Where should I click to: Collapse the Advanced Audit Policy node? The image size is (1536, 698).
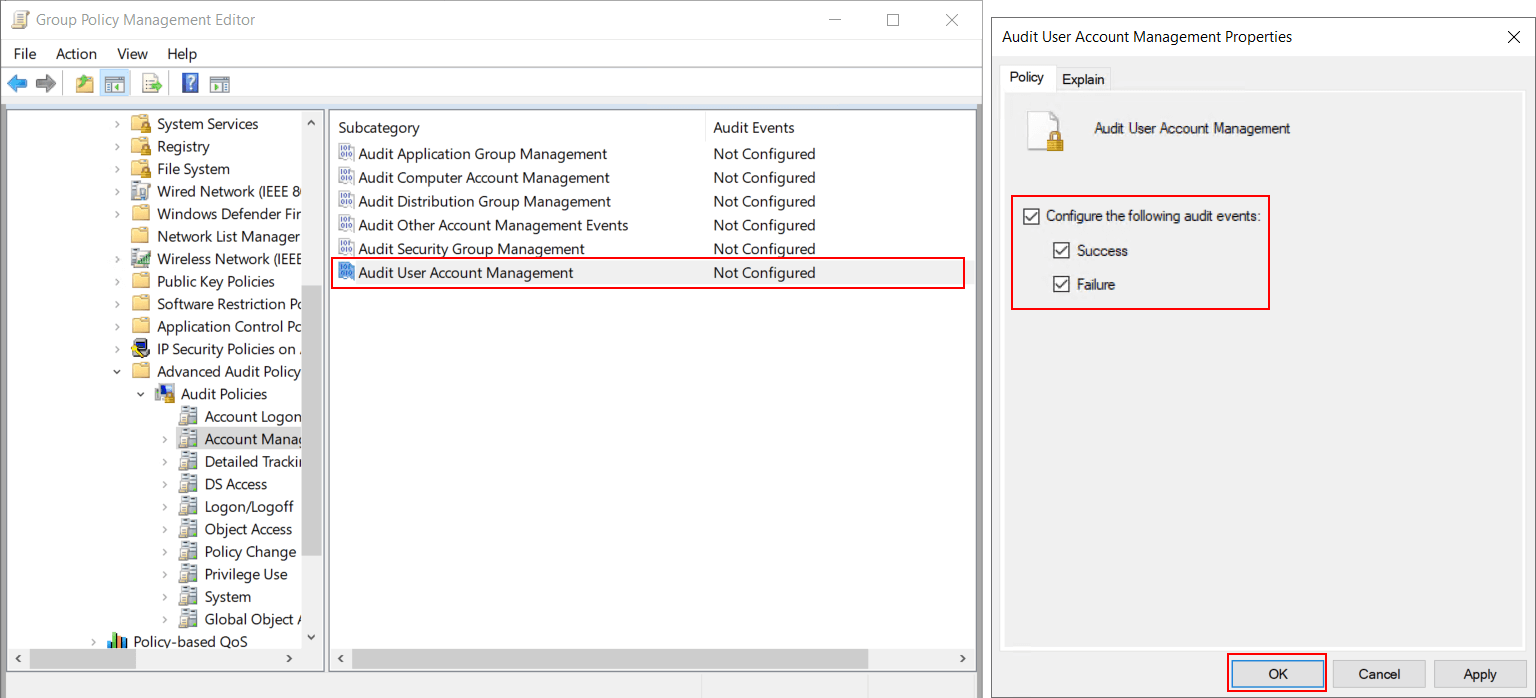point(117,371)
